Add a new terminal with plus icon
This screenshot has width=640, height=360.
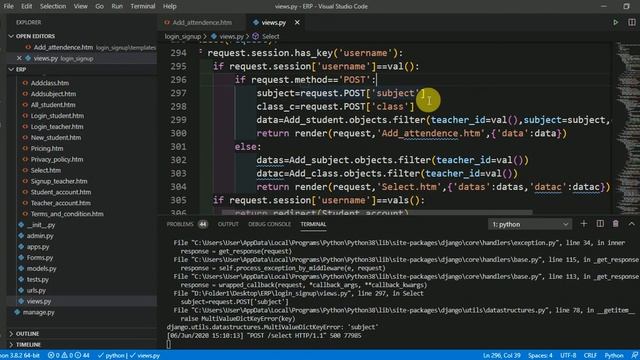pyautogui.click(x=584, y=224)
